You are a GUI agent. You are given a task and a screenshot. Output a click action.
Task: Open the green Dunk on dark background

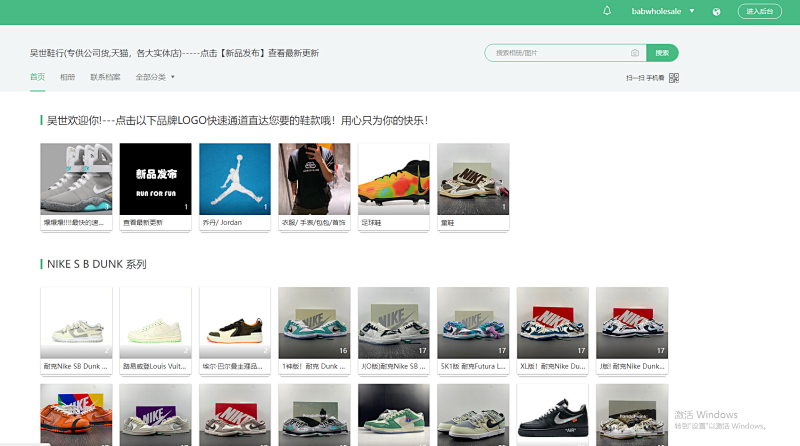coord(394,415)
